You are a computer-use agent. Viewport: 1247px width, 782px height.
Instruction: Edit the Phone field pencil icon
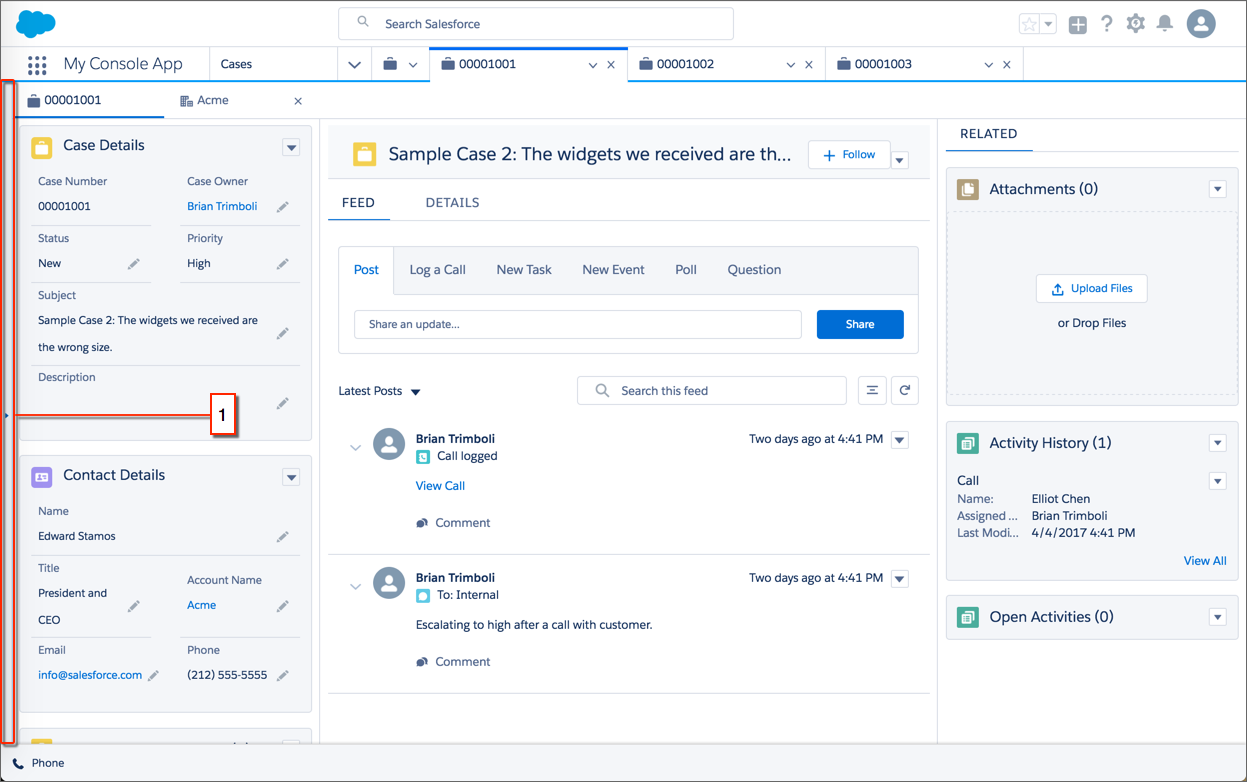point(283,676)
